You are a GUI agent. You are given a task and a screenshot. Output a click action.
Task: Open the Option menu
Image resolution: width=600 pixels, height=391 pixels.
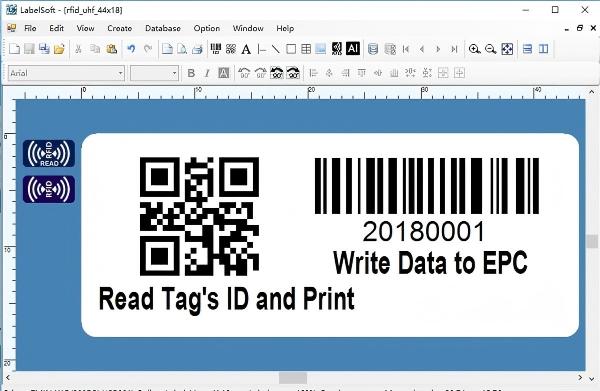click(207, 28)
